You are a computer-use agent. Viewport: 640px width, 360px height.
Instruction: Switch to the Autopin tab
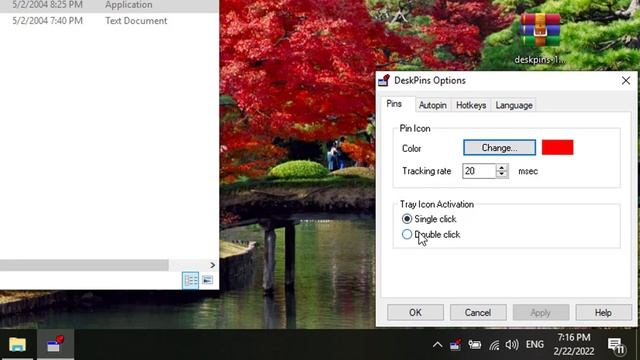[x=433, y=105]
